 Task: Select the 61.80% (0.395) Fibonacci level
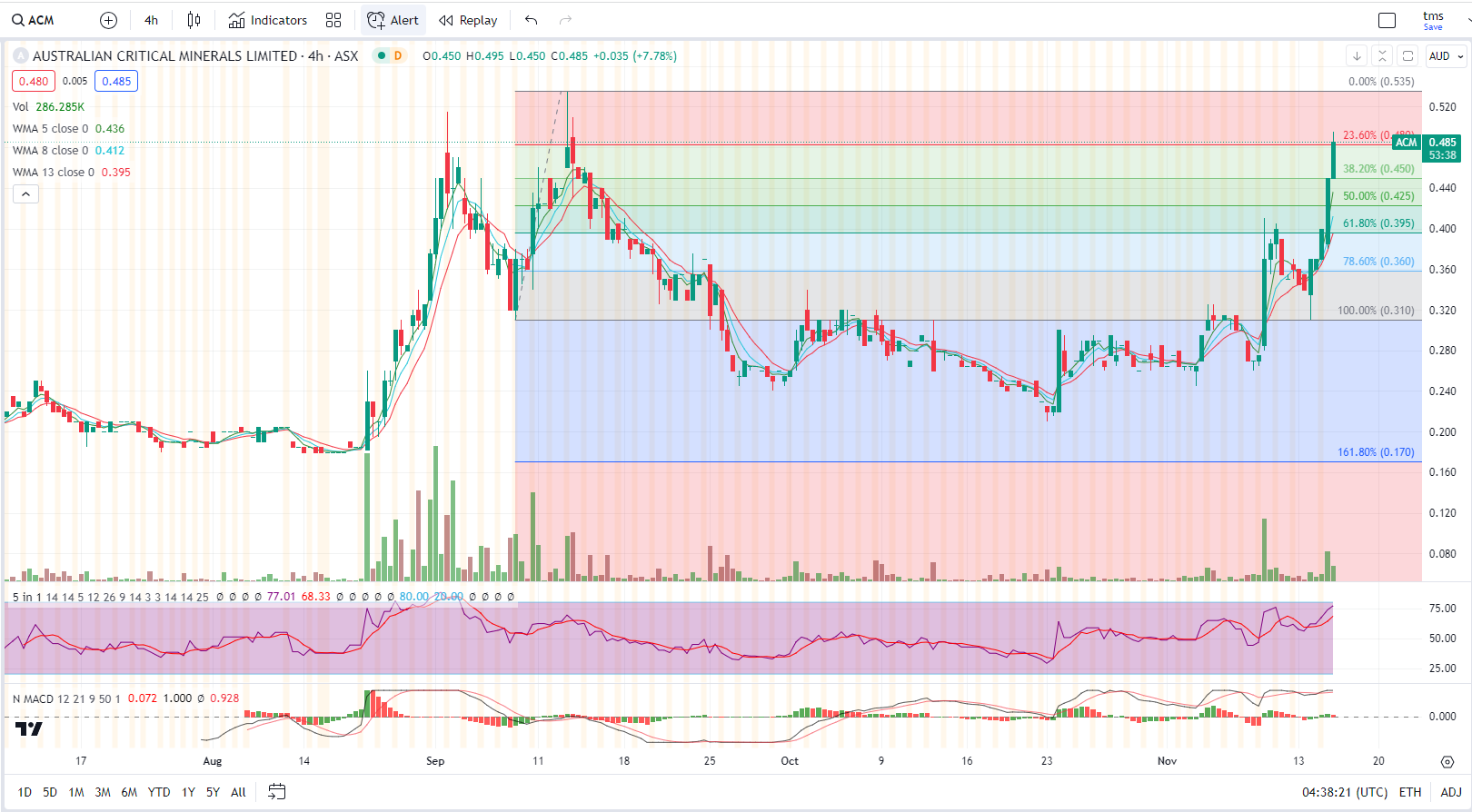1378,223
